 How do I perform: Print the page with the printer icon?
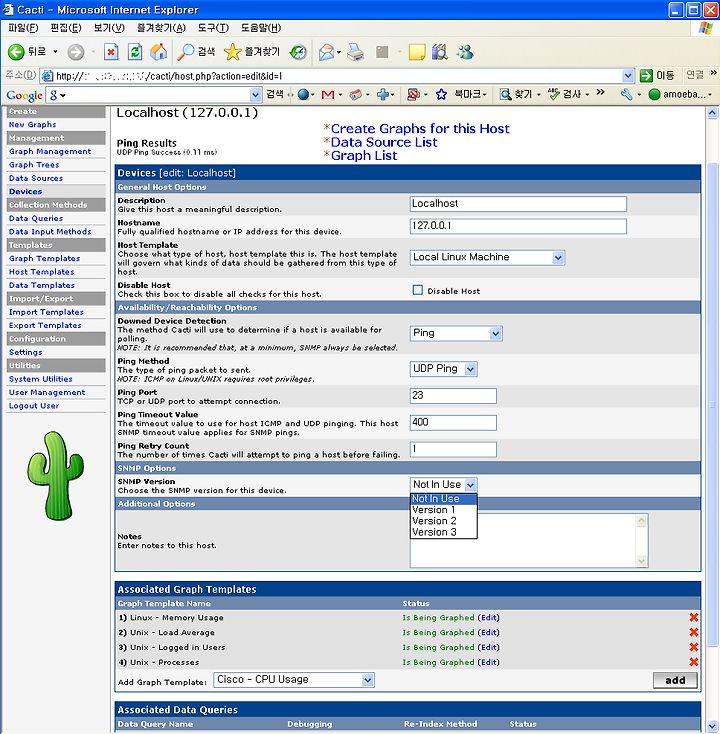[355, 52]
